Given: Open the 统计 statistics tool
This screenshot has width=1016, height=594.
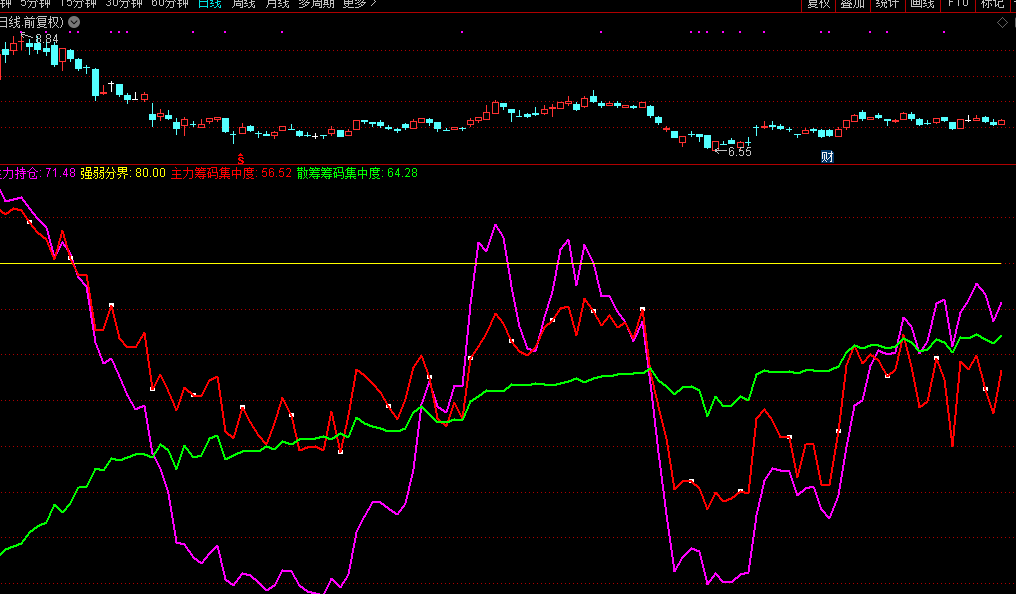Looking at the screenshot, I should [x=887, y=4].
